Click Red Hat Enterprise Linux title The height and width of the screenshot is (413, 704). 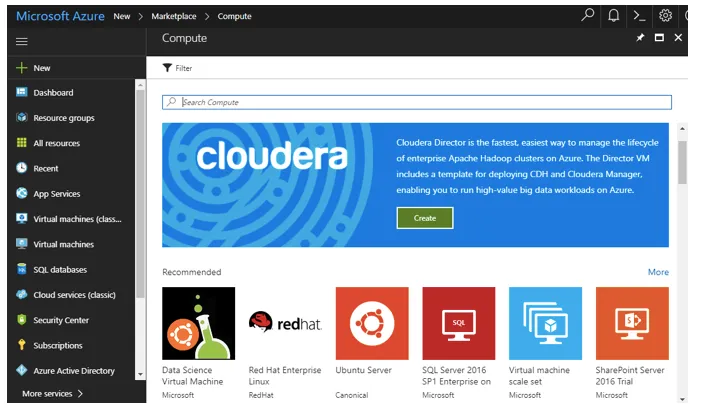pyautogui.click(x=285, y=376)
